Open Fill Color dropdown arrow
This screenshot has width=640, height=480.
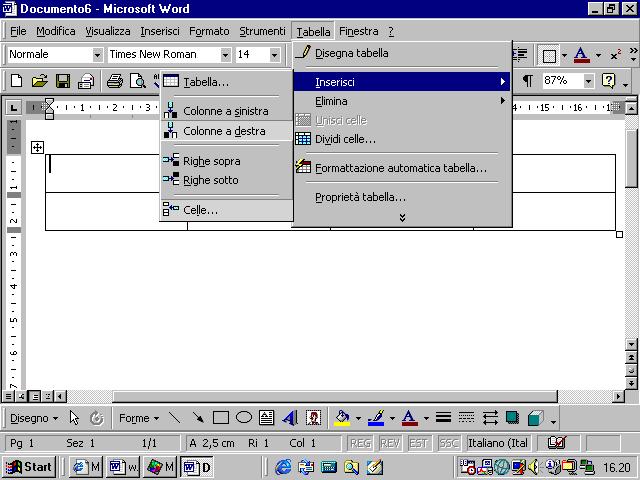[x=358, y=418]
